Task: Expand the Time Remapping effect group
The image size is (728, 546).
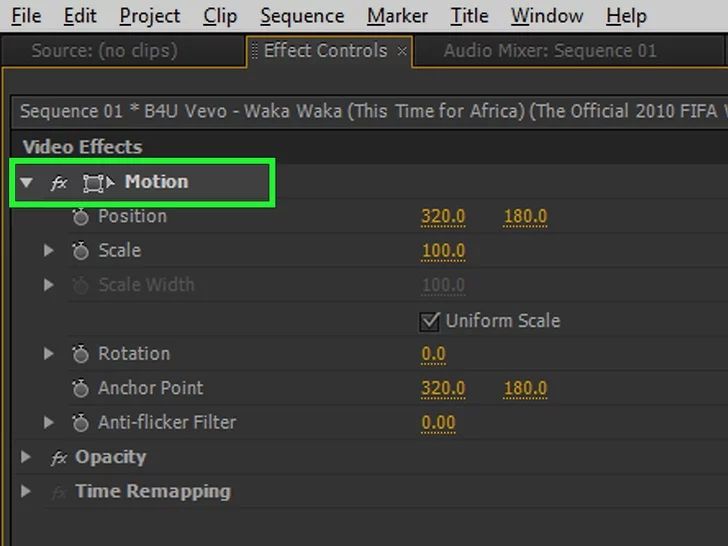Action: [26, 491]
